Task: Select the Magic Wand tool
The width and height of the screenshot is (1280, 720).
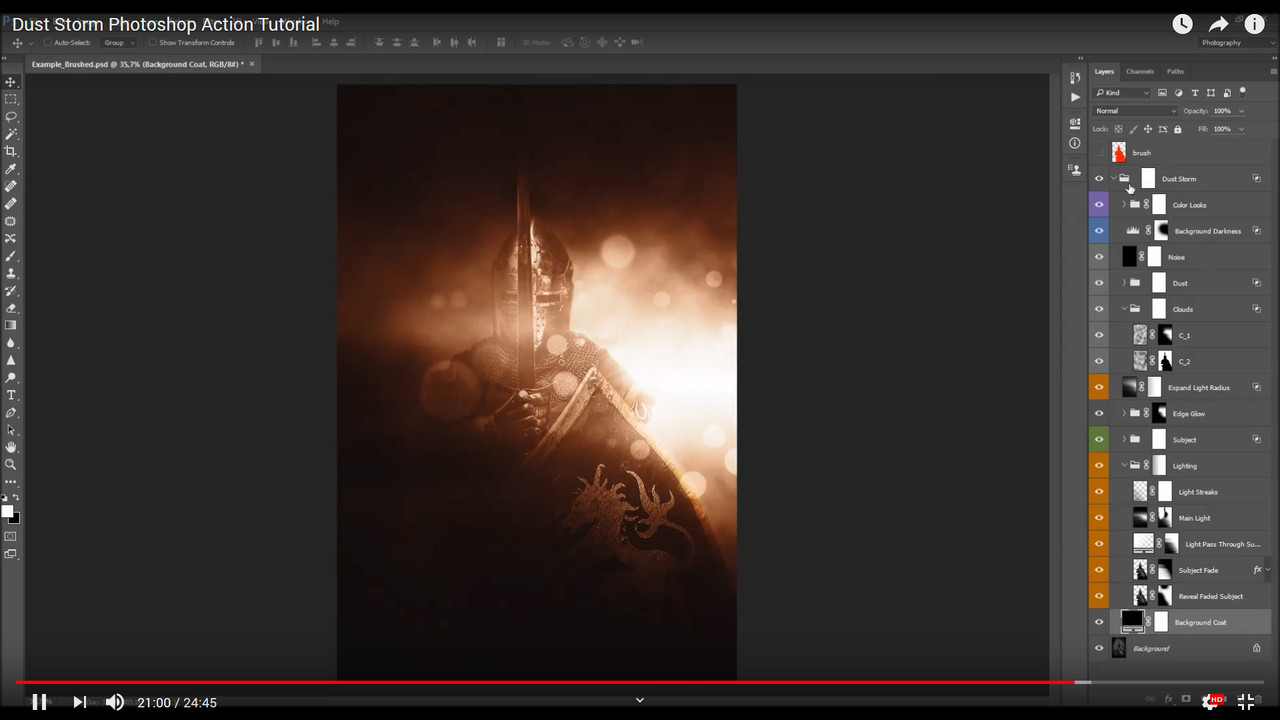Action: click(11, 134)
